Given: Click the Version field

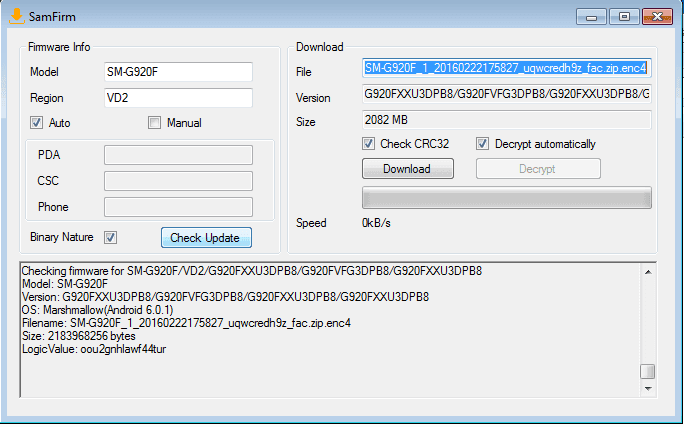Looking at the screenshot, I should point(507,94).
